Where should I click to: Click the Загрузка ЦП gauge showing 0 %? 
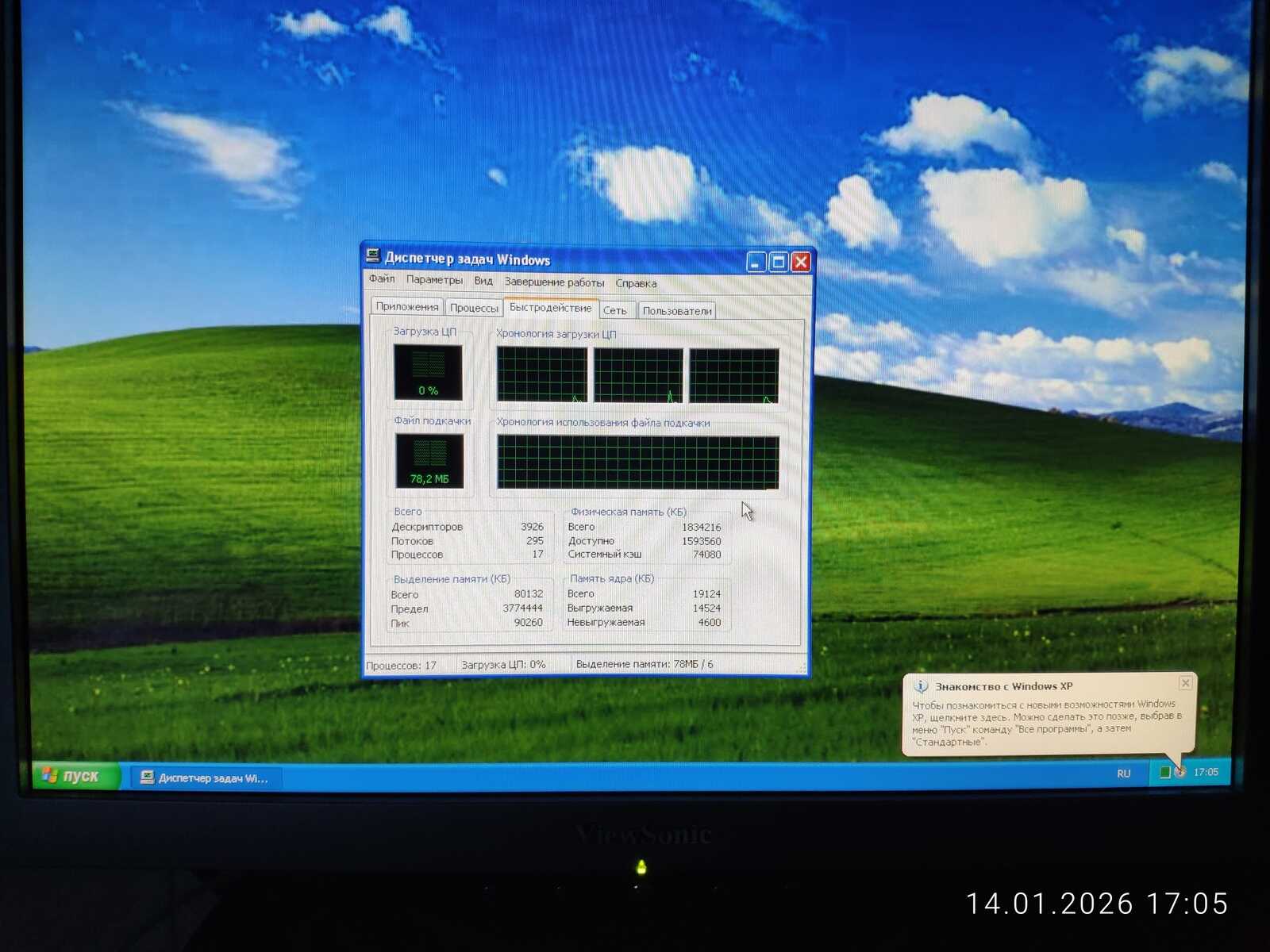pos(428,372)
